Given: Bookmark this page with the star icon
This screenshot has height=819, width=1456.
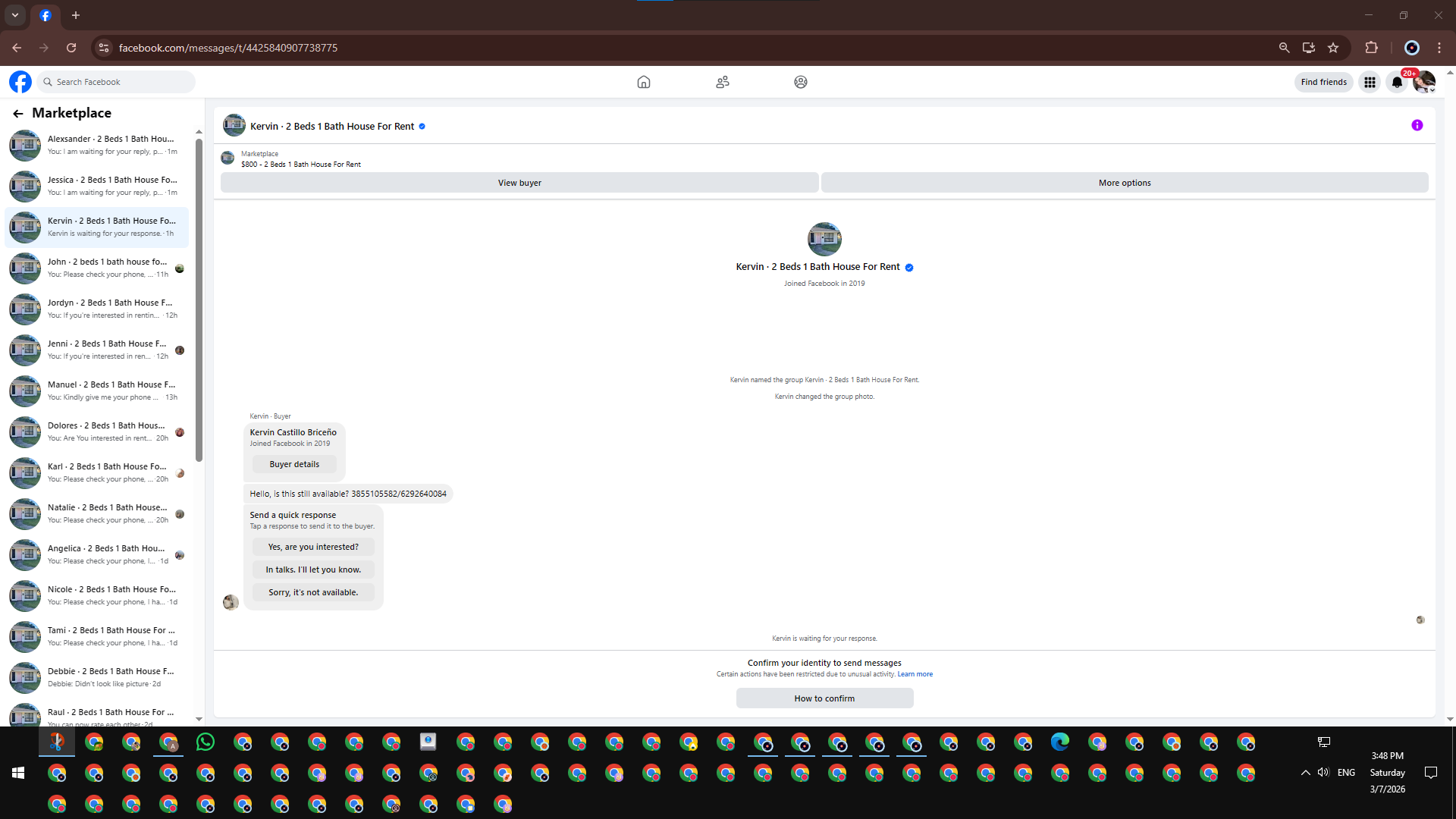Looking at the screenshot, I should pos(1333,48).
